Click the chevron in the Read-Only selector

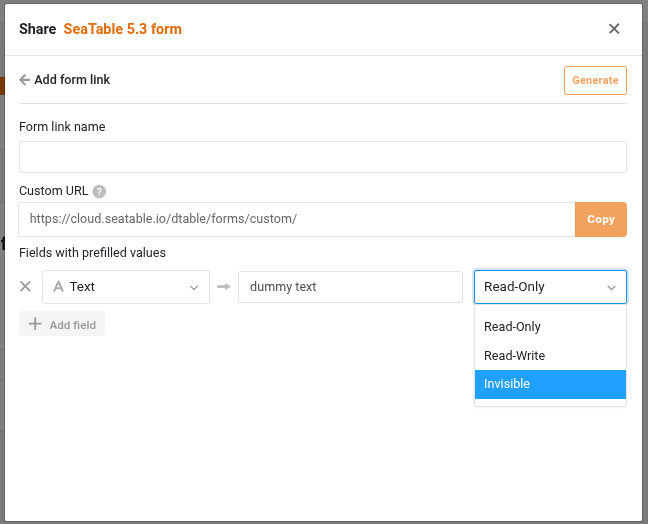pyautogui.click(x=611, y=288)
